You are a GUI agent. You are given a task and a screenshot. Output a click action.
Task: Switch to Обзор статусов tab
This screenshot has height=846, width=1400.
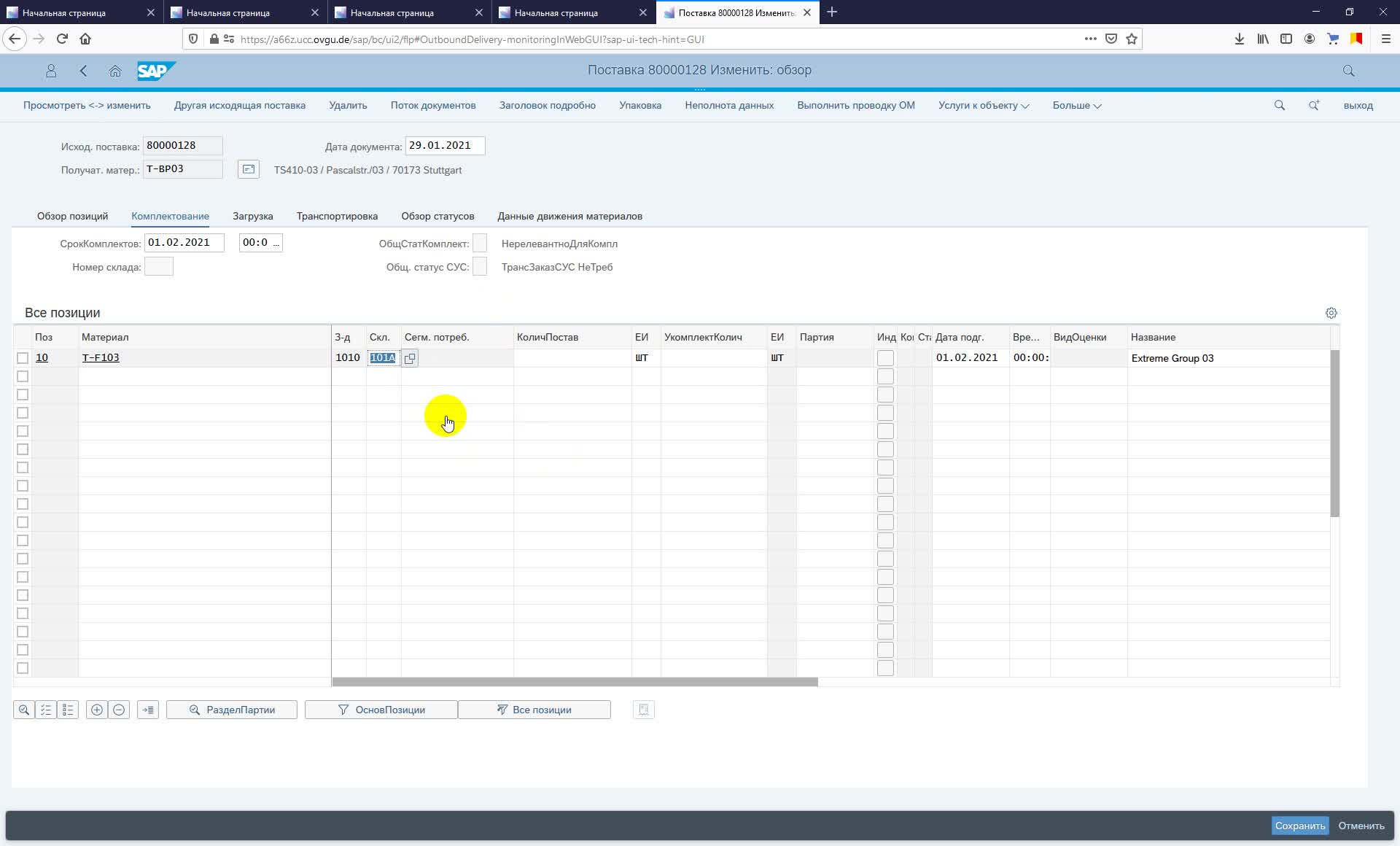point(437,216)
